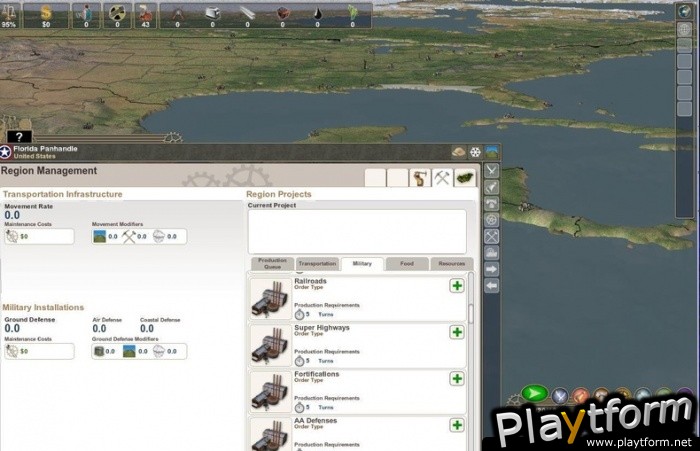Switch to the Transportation tab

coord(317,263)
